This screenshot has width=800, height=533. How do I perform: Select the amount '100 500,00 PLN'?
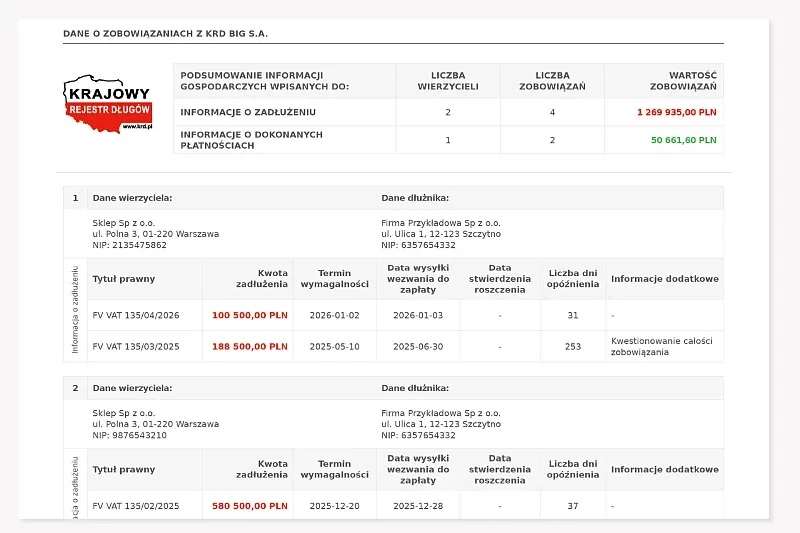tap(250, 315)
